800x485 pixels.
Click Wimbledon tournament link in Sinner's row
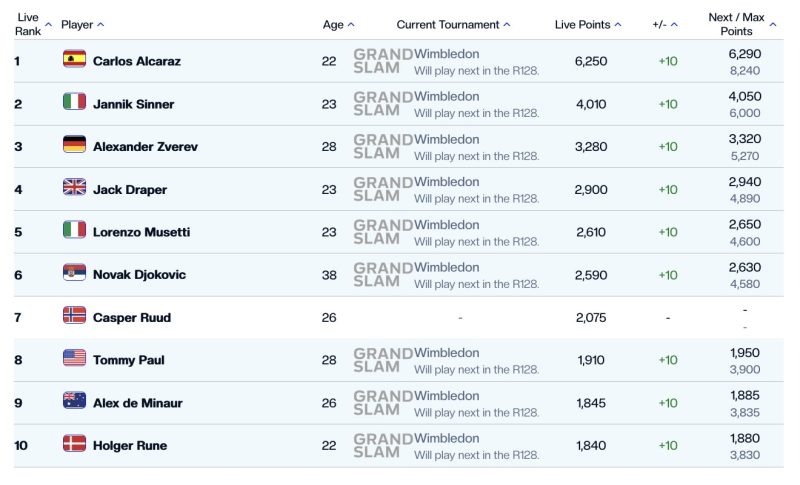tap(446, 97)
